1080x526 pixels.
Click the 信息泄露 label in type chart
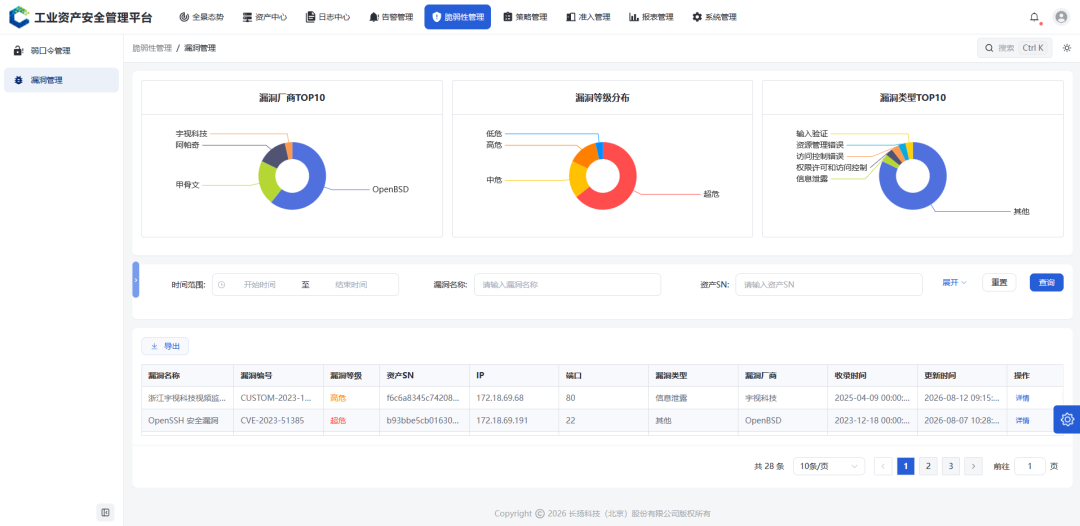coord(812,179)
